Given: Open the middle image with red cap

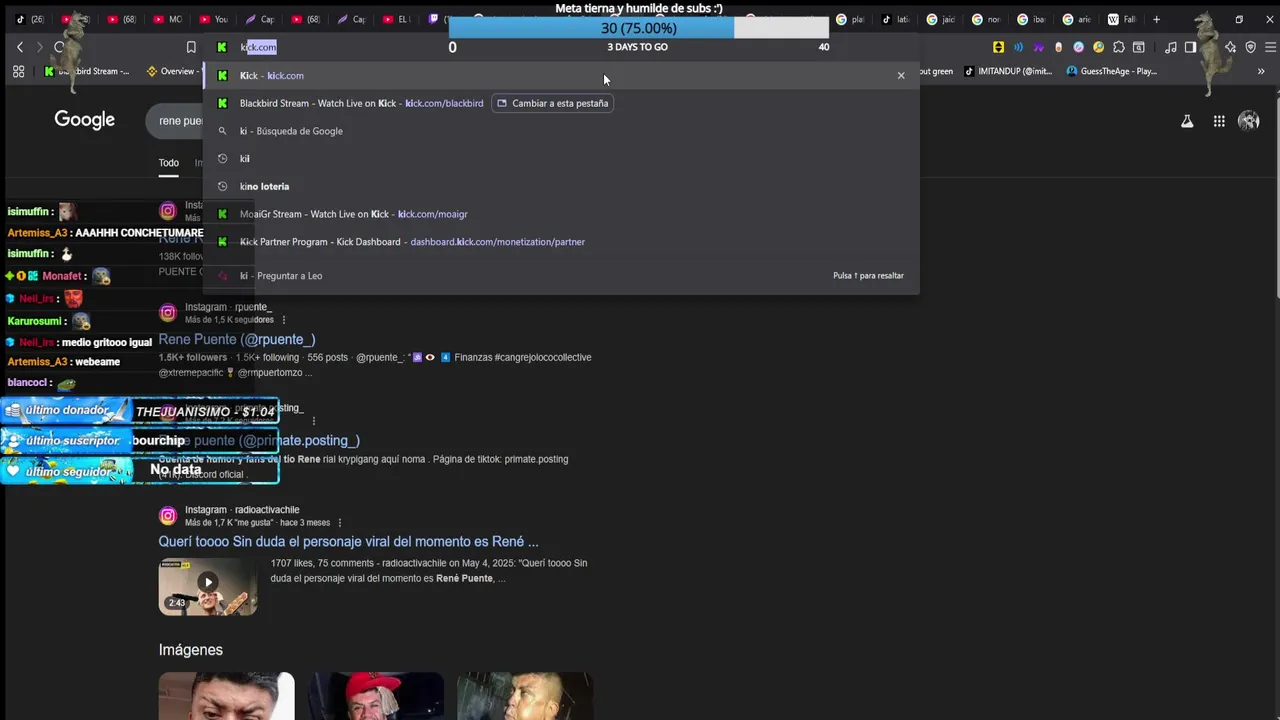Looking at the screenshot, I should (x=376, y=696).
